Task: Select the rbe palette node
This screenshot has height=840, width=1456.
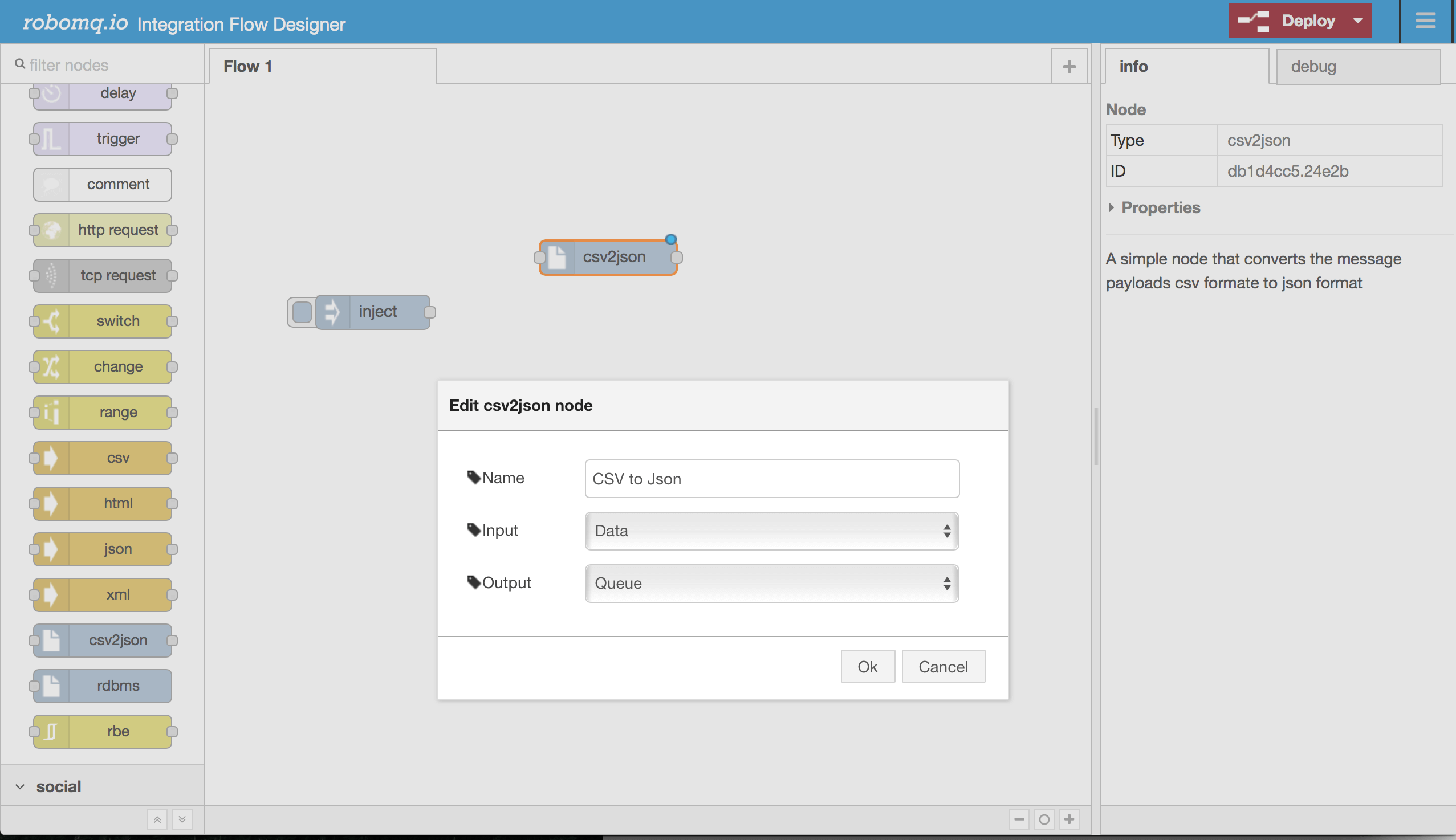Action: (x=103, y=731)
